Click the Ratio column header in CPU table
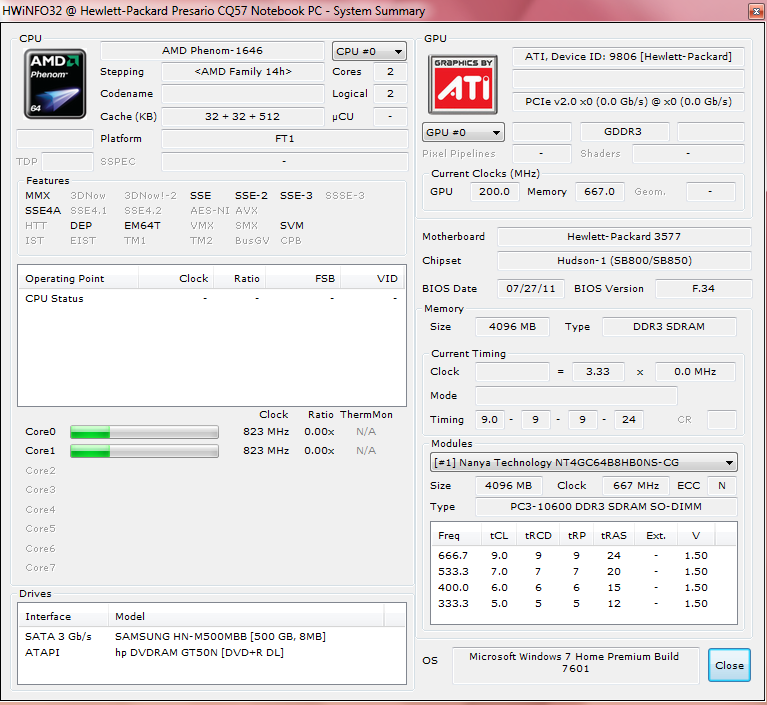 [x=240, y=278]
